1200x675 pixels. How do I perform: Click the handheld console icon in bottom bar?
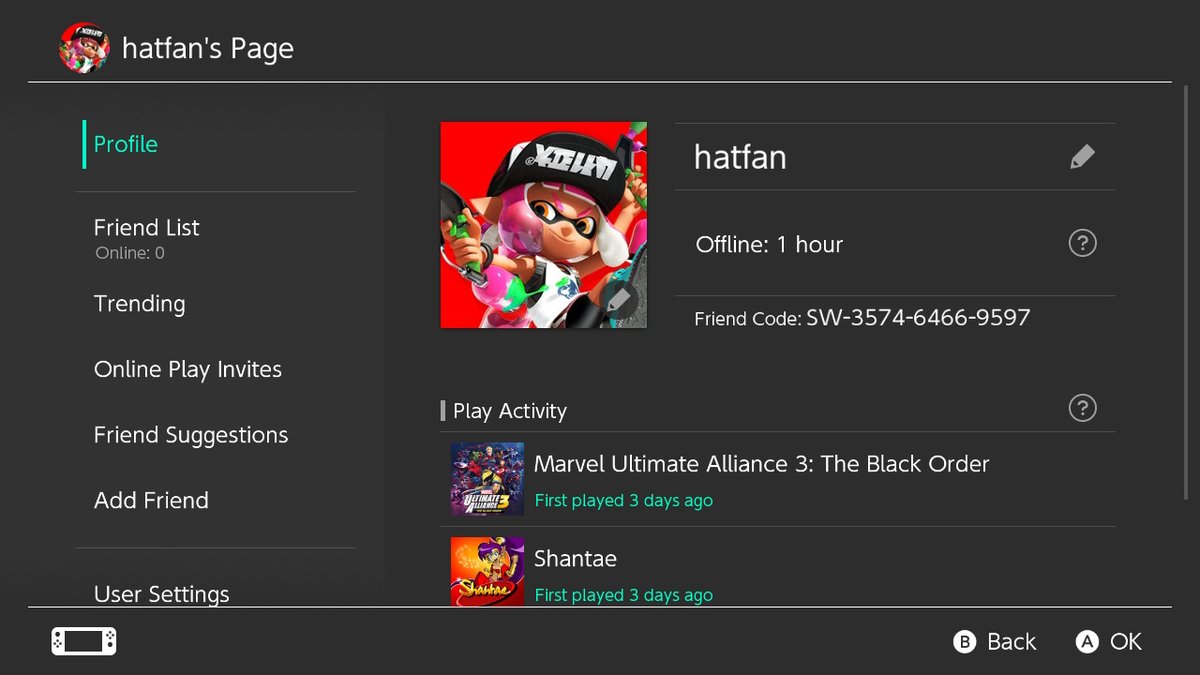pos(83,641)
